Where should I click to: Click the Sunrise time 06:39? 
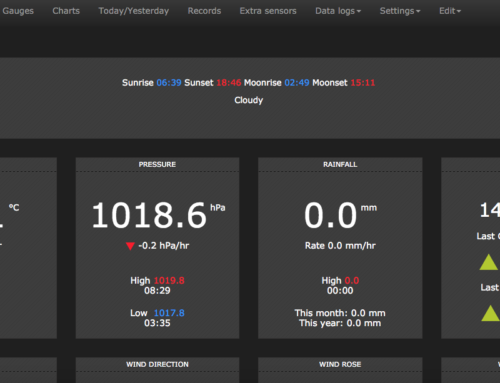click(x=169, y=83)
